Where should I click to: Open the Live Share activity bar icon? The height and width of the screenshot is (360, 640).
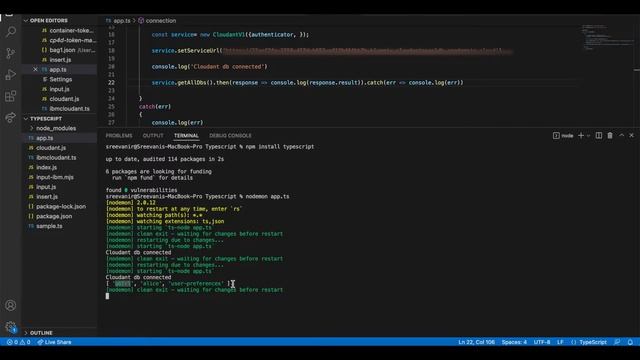[x=11, y=118]
